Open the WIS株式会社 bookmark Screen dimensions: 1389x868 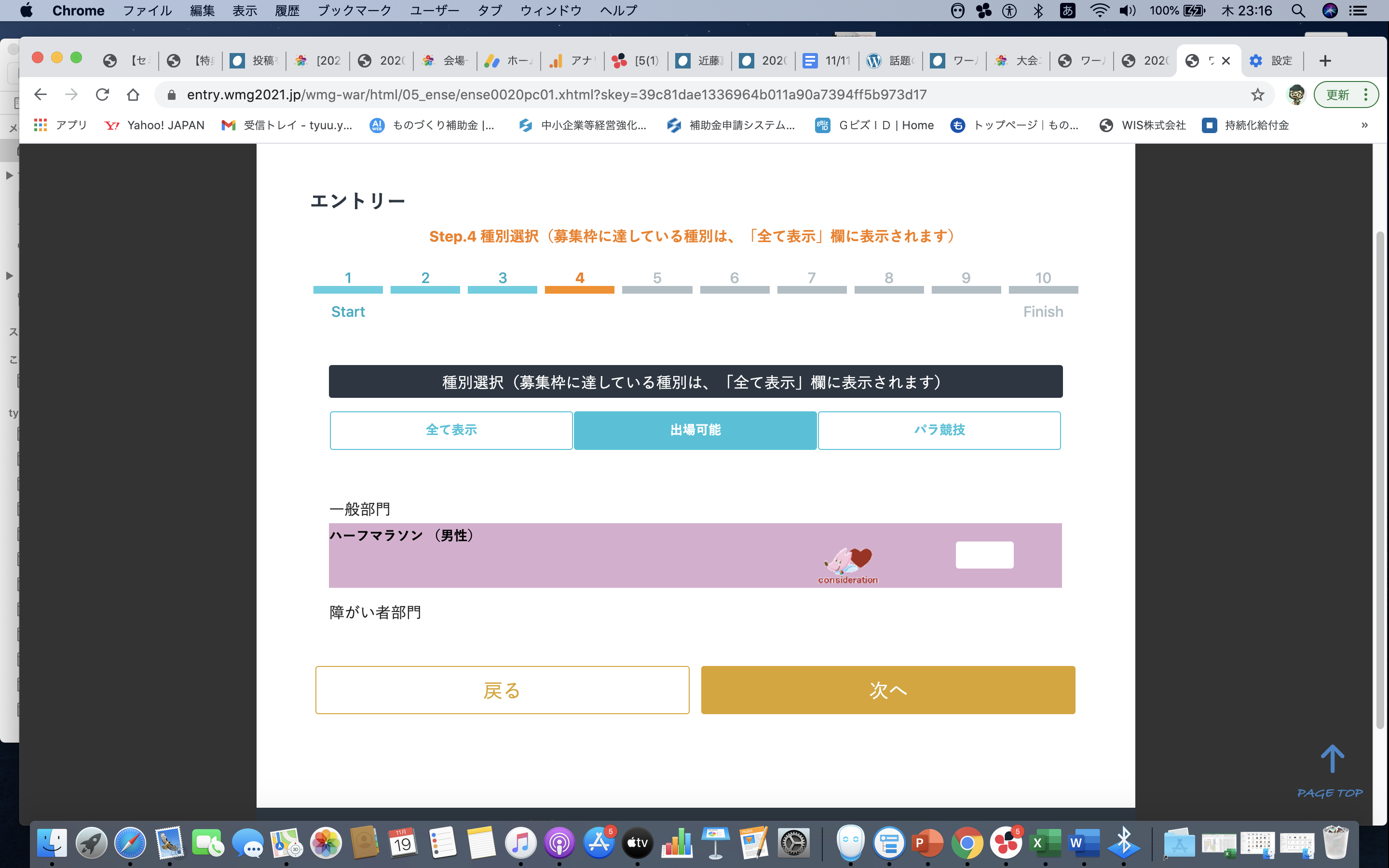(x=1142, y=125)
